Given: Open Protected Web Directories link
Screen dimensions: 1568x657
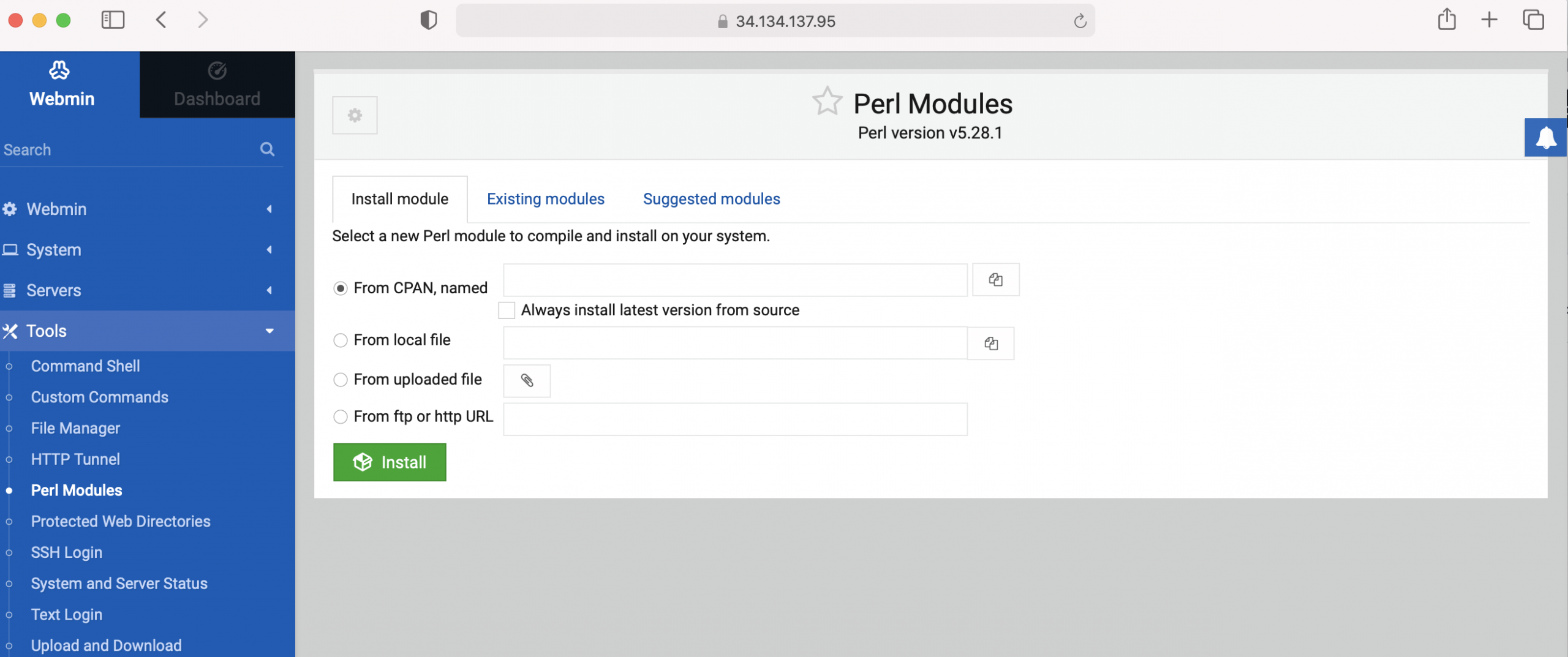Looking at the screenshot, I should pyautogui.click(x=121, y=522).
